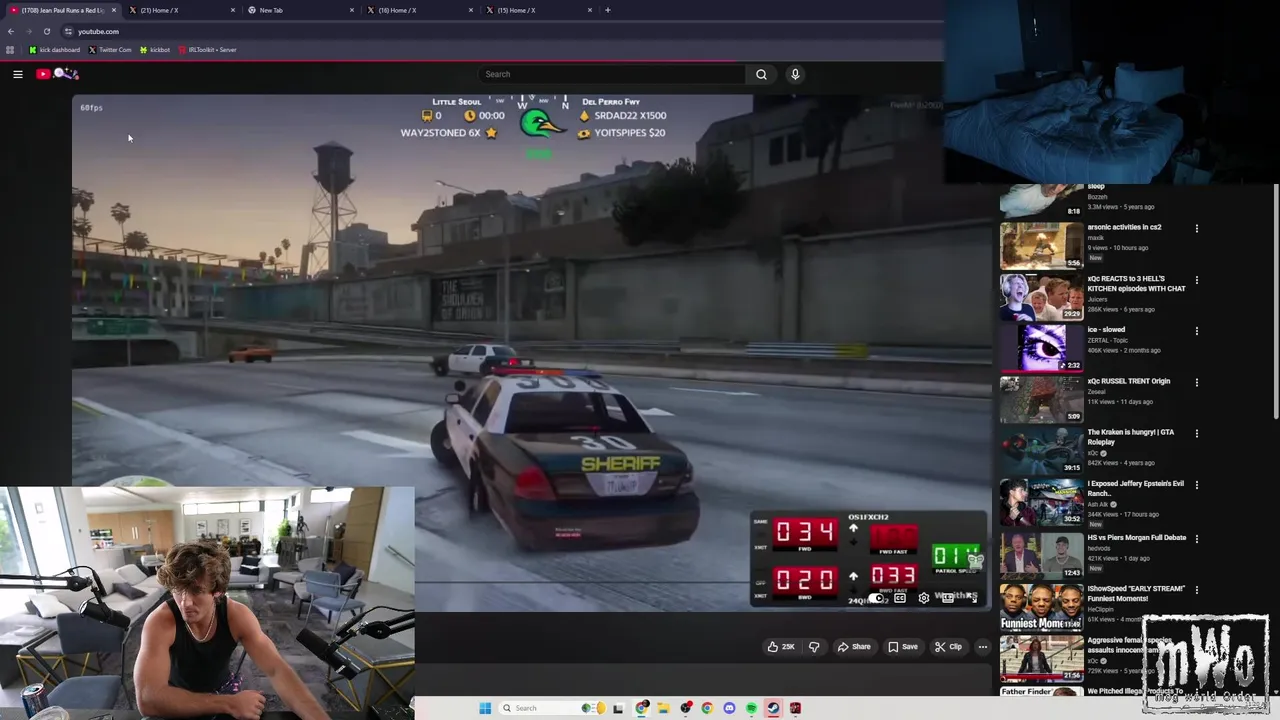Open the site information icon beside the URL
Image resolution: width=1280 pixels, height=720 pixels.
[x=68, y=31]
